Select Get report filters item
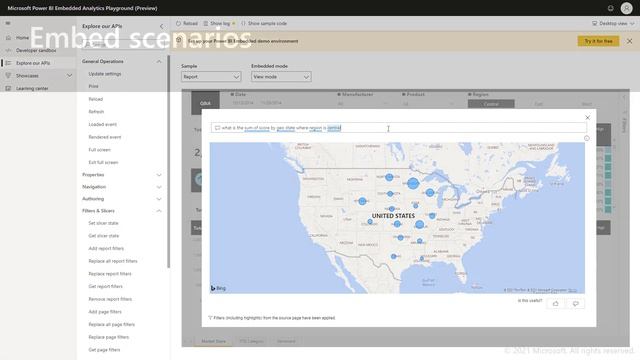This screenshot has width=640, height=360. (x=105, y=287)
